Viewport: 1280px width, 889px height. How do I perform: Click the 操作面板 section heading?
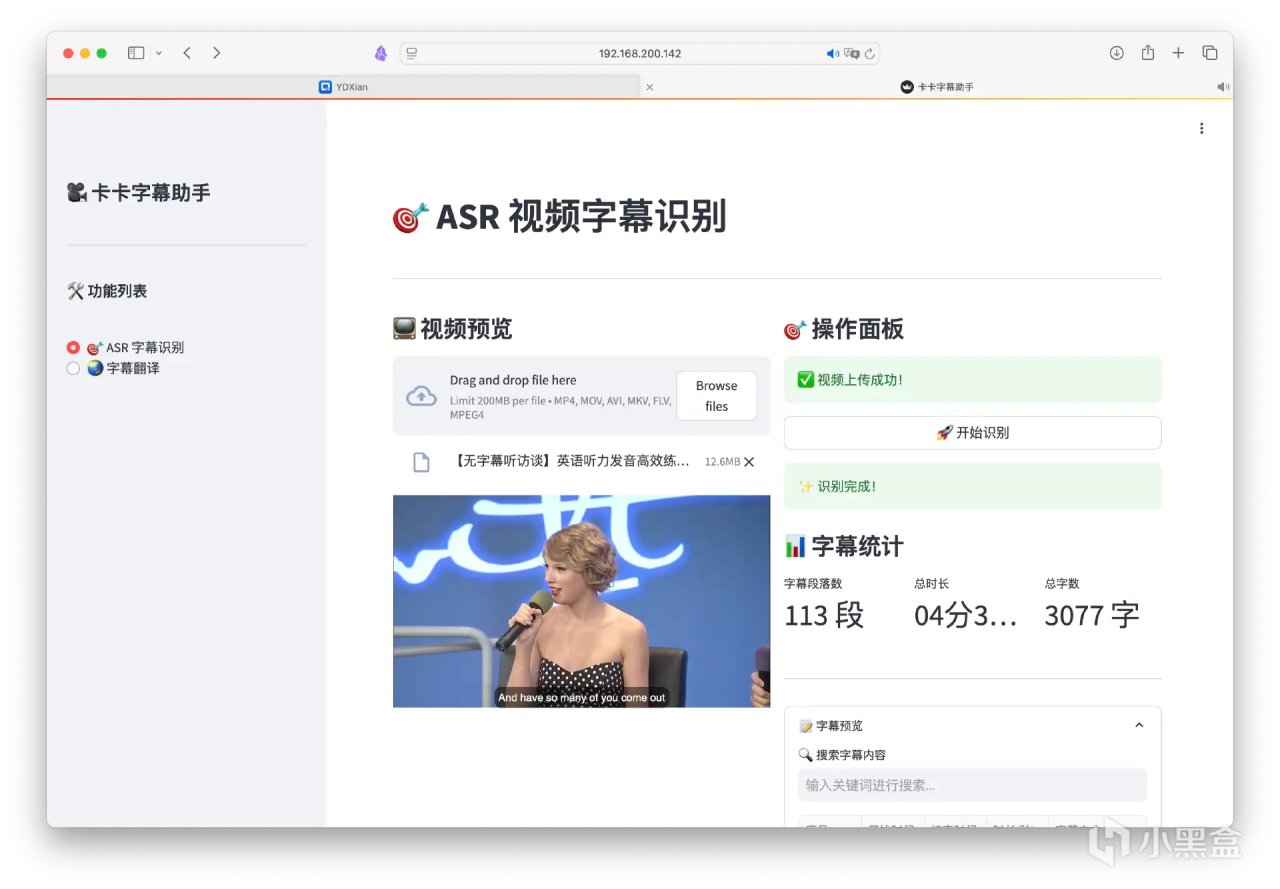[844, 329]
